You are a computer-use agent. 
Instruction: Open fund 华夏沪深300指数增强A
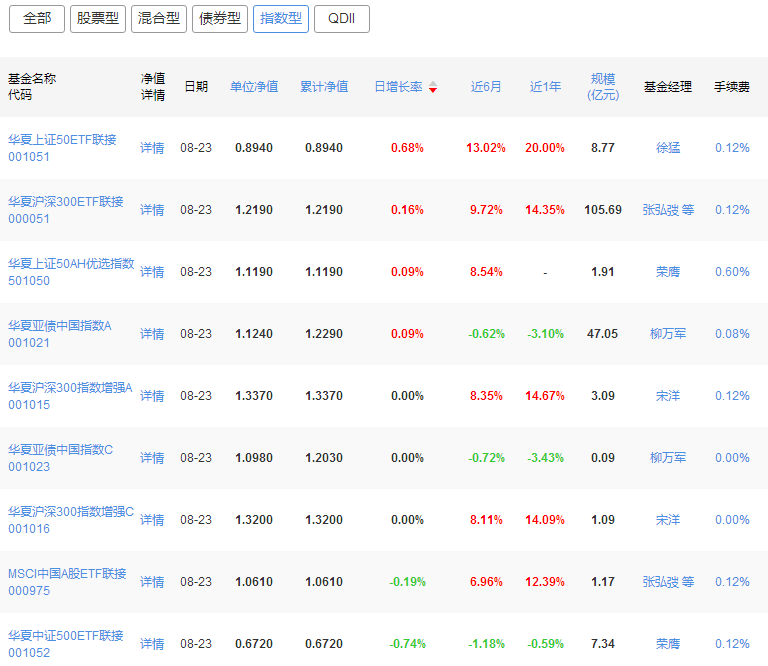pos(70,387)
